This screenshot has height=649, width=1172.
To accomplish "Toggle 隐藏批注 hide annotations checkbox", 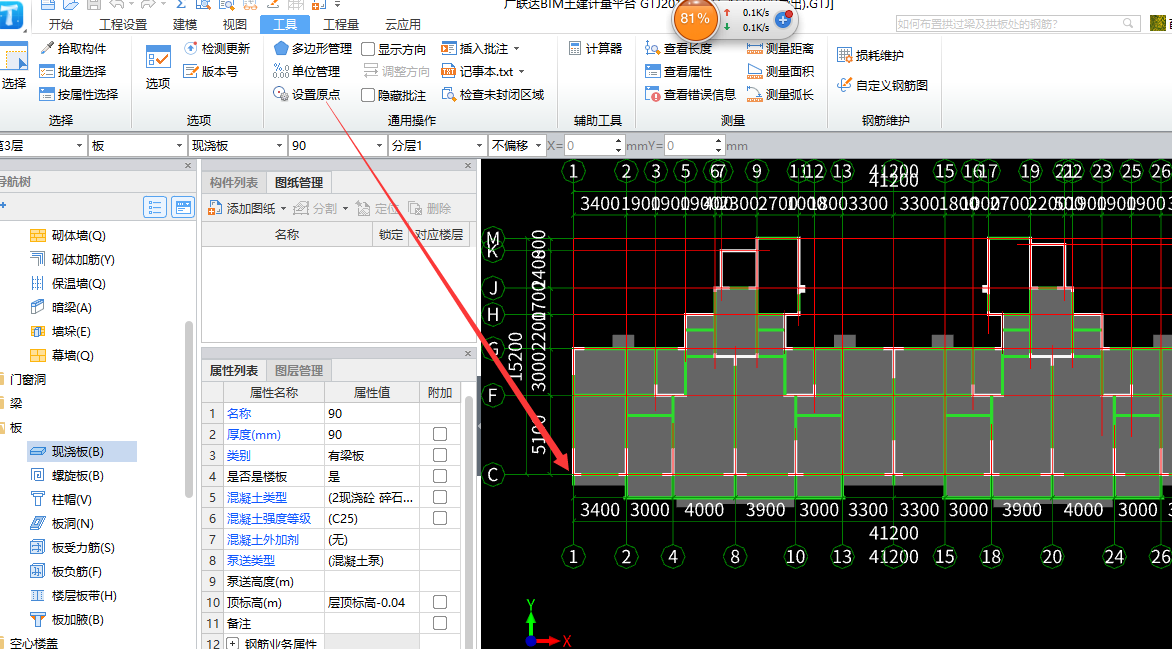I will 368,96.
